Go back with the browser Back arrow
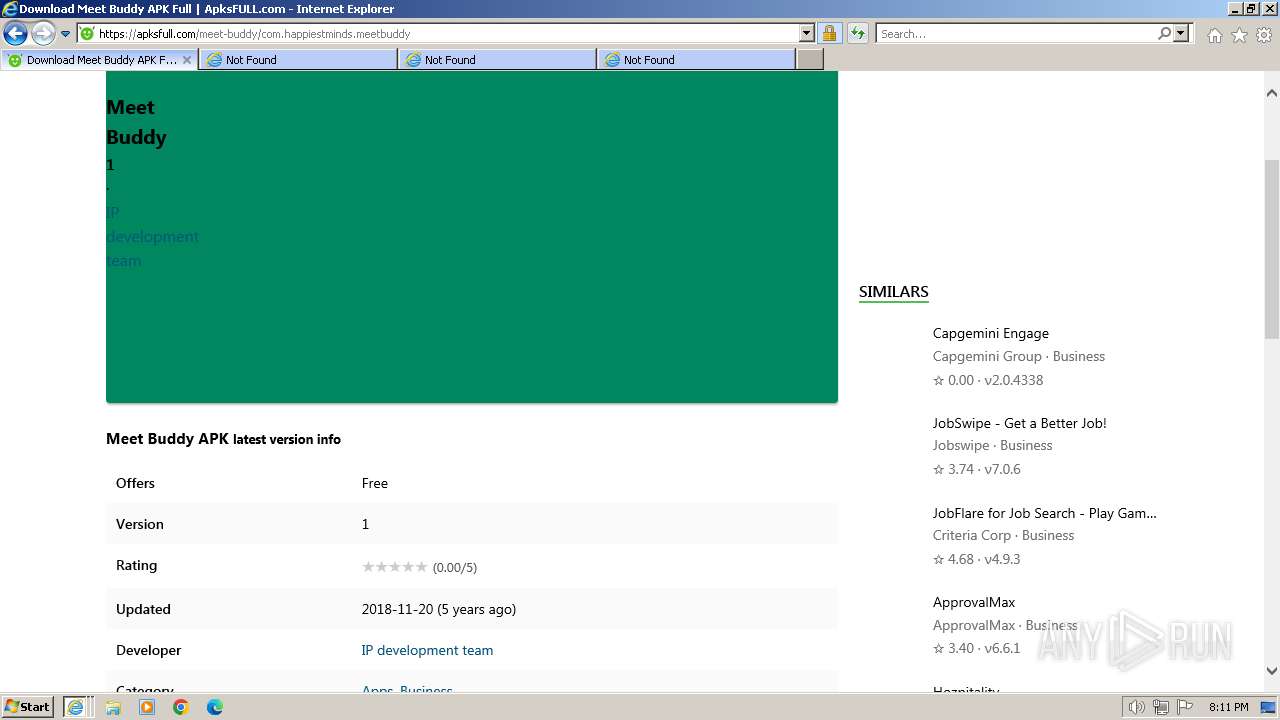The image size is (1280, 720). 15,33
